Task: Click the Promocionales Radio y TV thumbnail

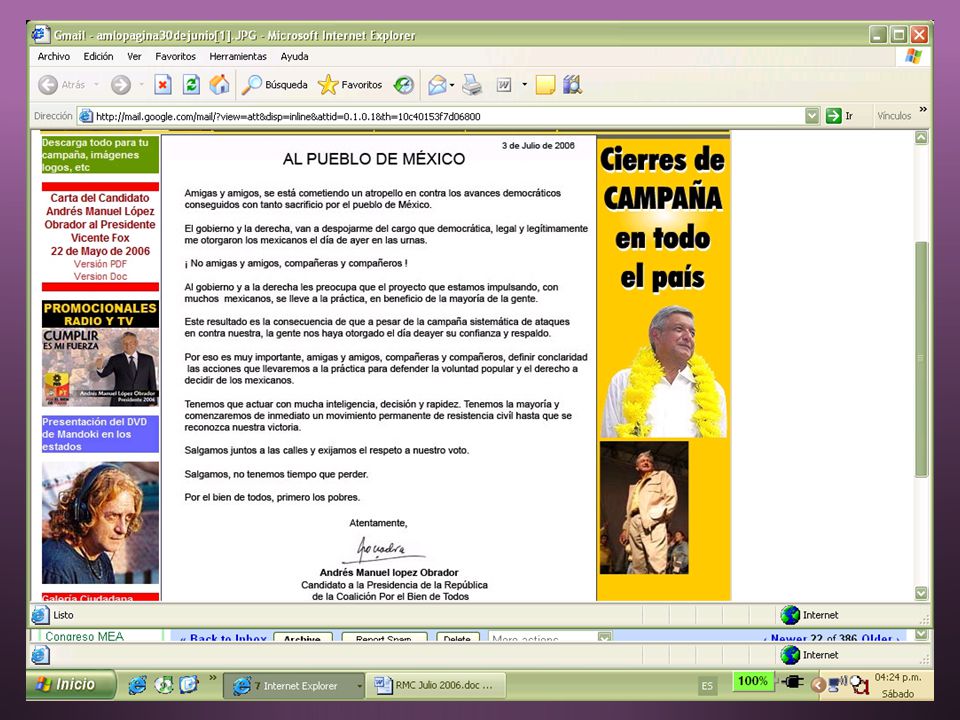Action: pos(100,353)
